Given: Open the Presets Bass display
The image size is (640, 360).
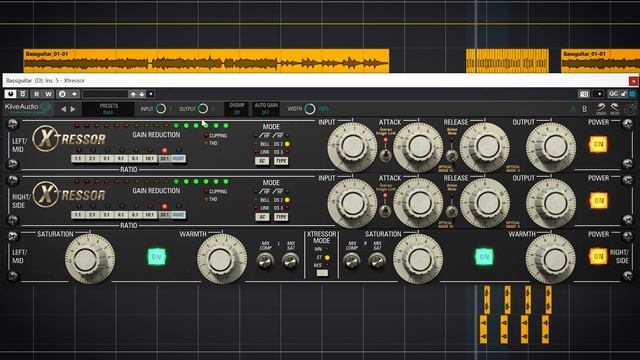Looking at the screenshot, I should pyautogui.click(x=108, y=109).
